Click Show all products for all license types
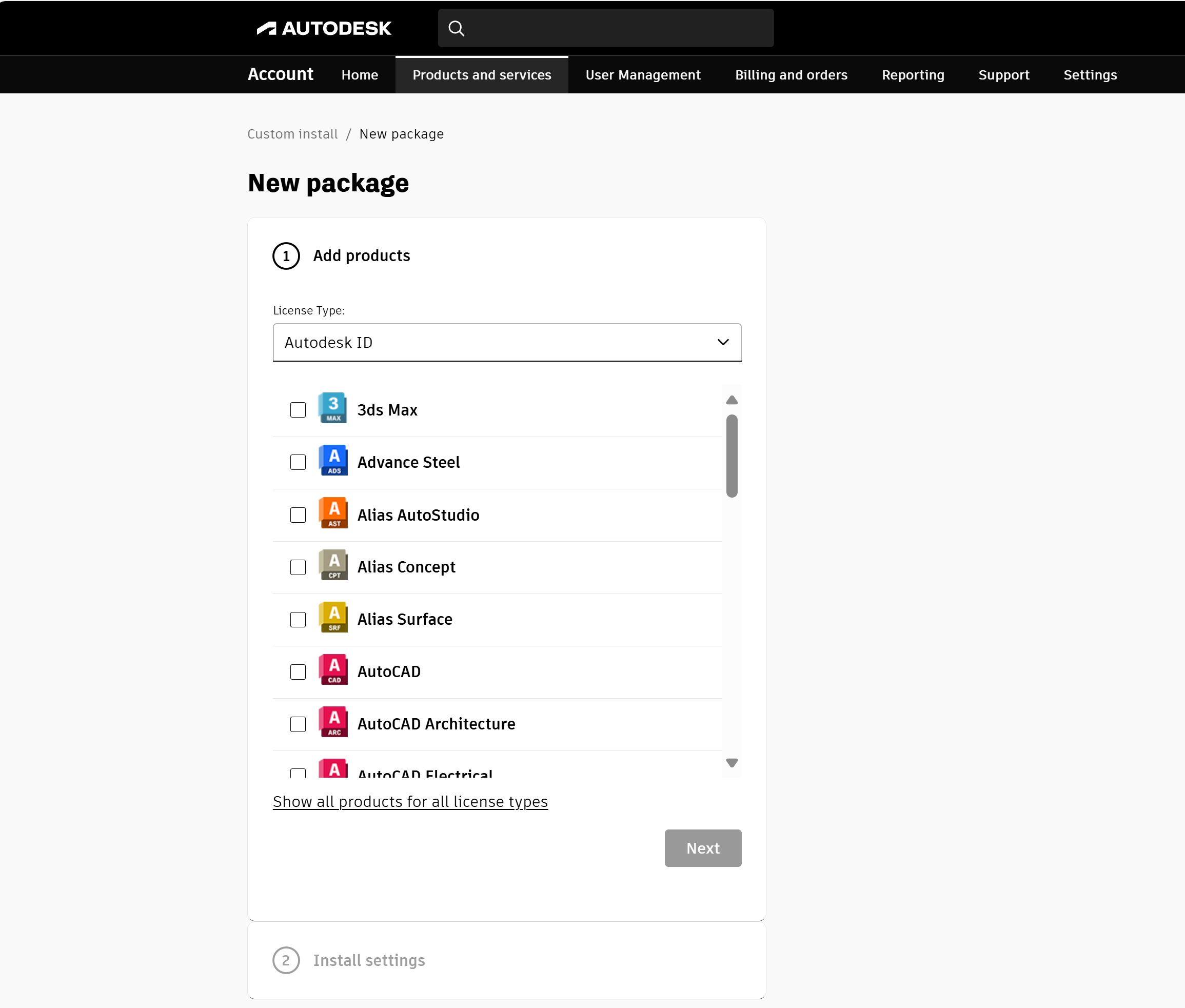The image size is (1185, 1008). (x=410, y=801)
